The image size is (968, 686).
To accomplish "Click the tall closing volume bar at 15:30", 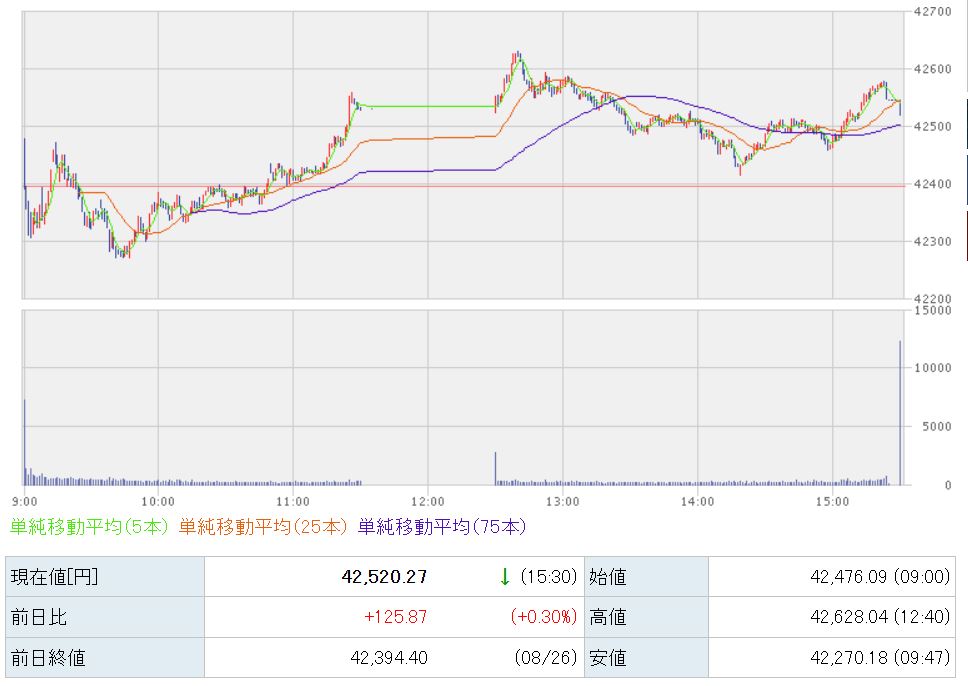I will pos(900,412).
